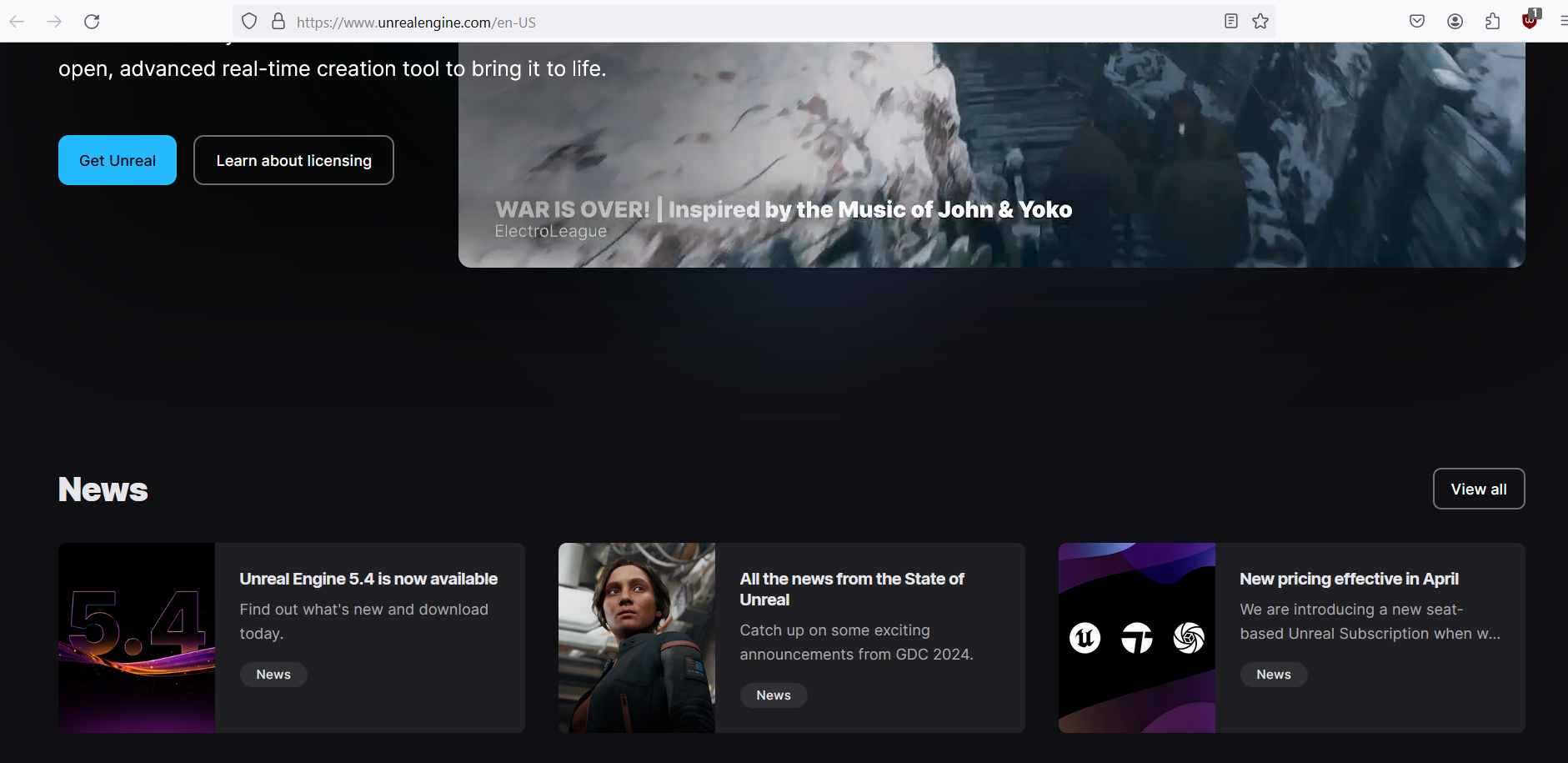Open the Save to Pocket icon
The height and width of the screenshot is (763, 1568).
tap(1417, 22)
